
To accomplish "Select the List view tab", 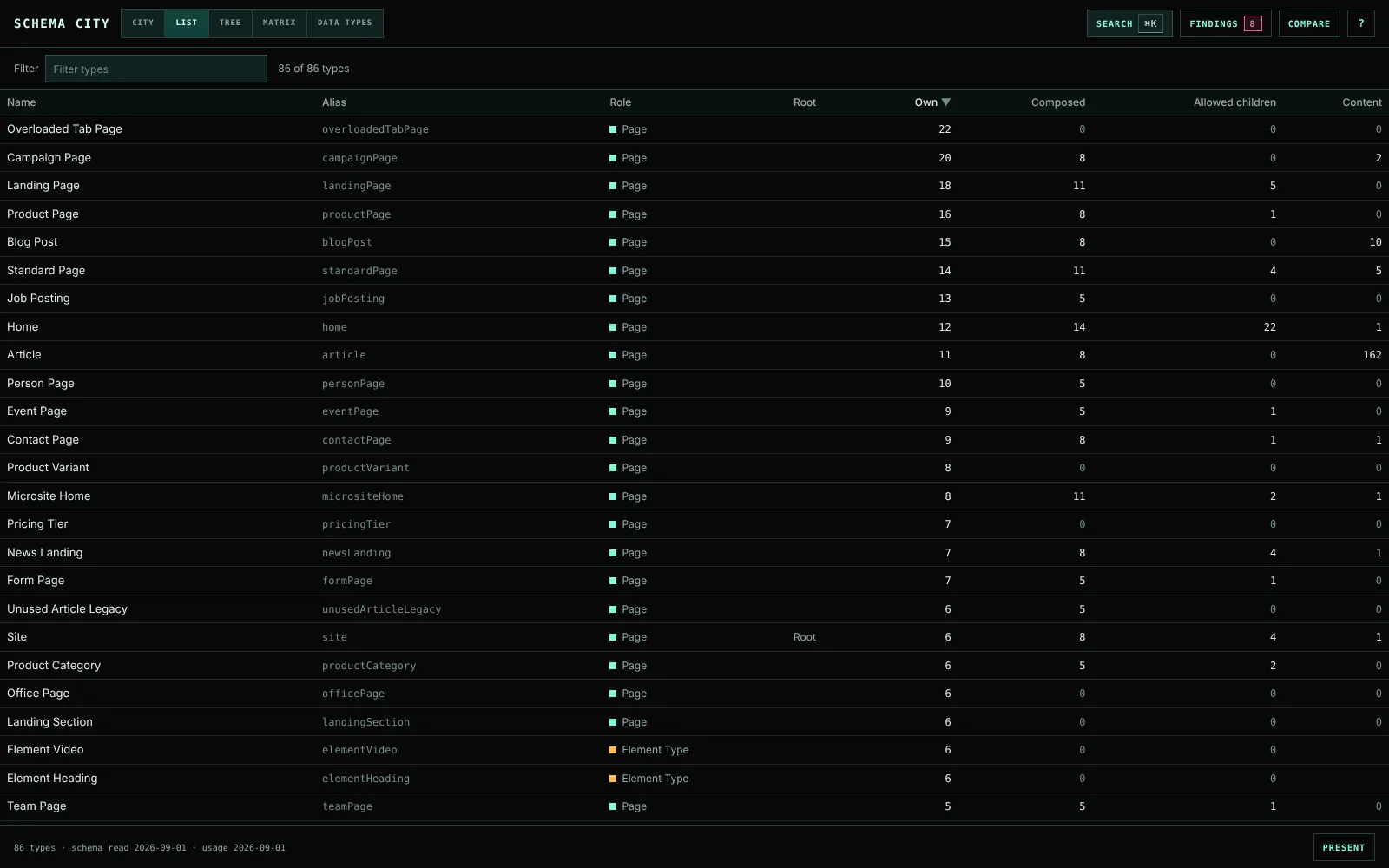I will pyautogui.click(x=187, y=23).
